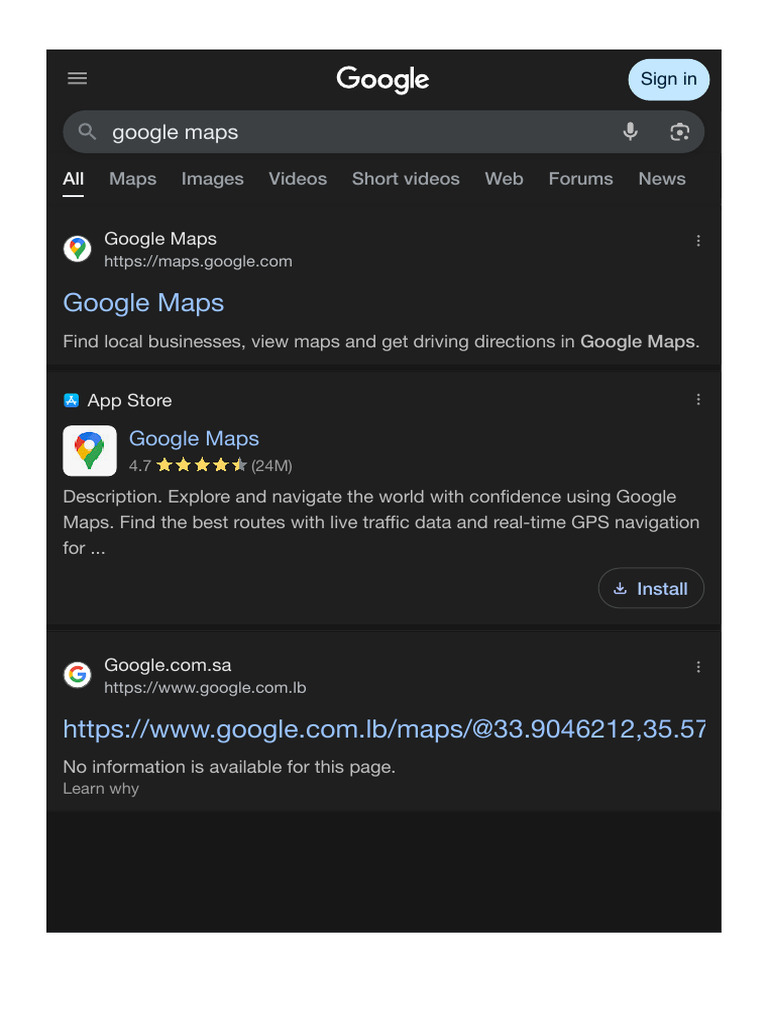Click the (24M) review count
The image size is (768, 1024).
point(272,466)
